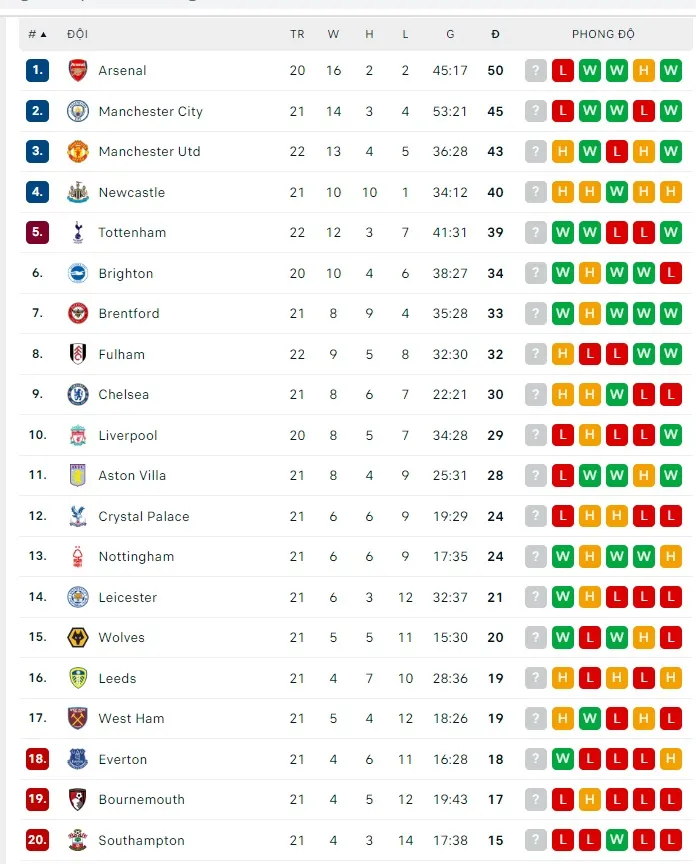This screenshot has width=696, height=864.
Task: Click the Wolves club crest icon
Action: pos(78,638)
